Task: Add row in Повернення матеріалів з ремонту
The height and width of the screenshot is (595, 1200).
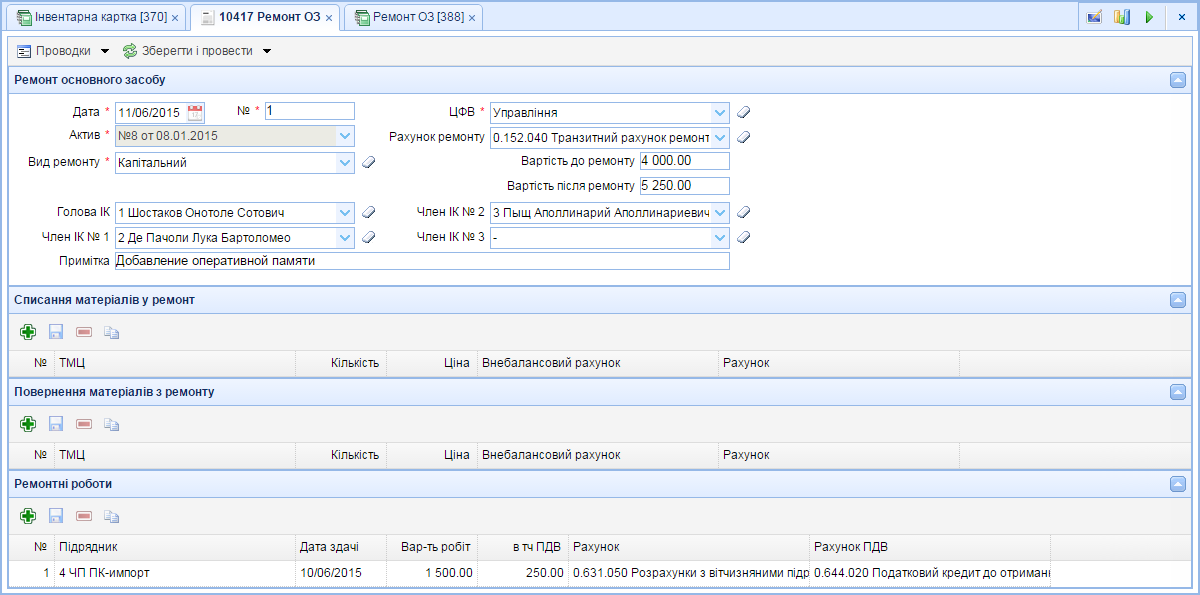Action: pos(28,424)
